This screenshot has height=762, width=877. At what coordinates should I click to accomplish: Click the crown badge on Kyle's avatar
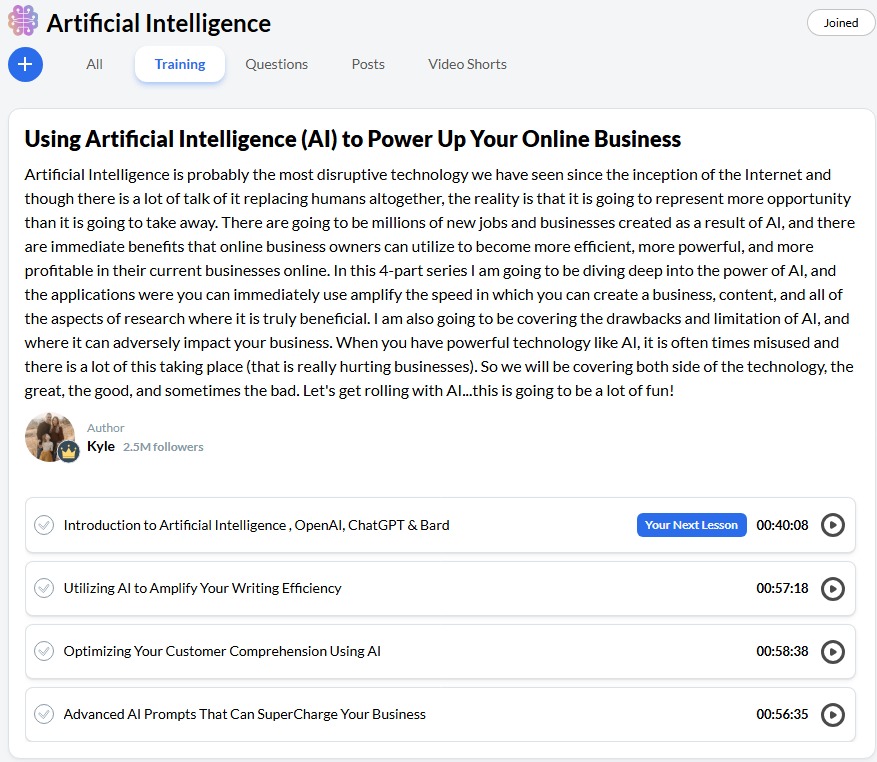pos(68,452)
